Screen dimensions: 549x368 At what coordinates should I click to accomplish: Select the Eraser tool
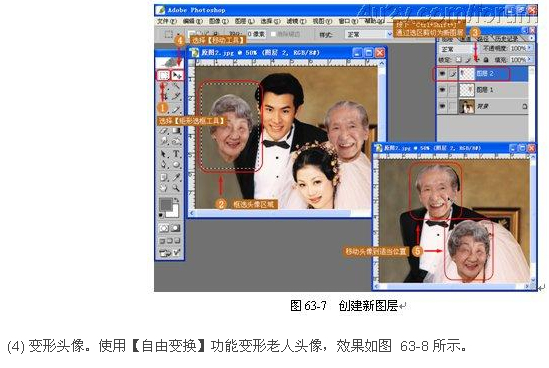pos(164,131)
